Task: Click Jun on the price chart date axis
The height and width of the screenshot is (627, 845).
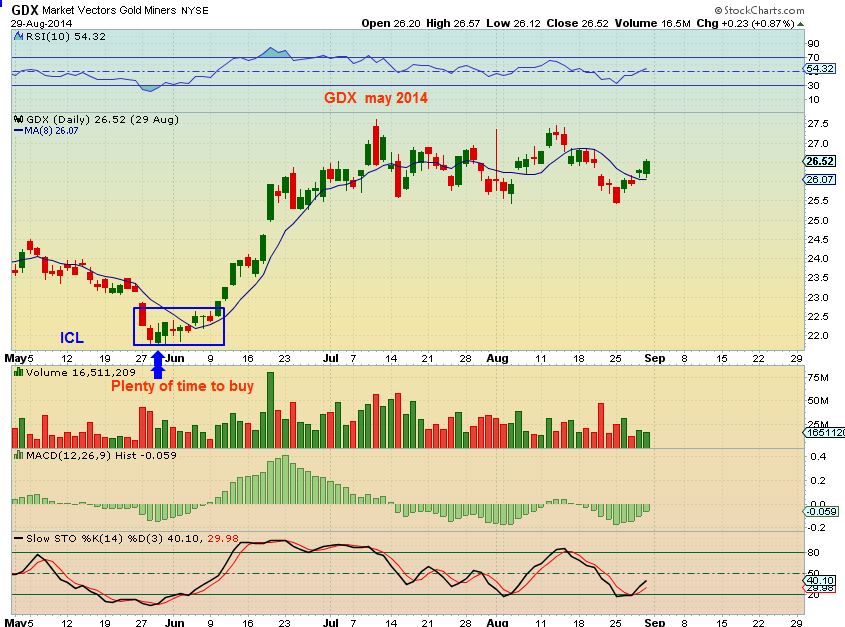Action: click(175, 358)
